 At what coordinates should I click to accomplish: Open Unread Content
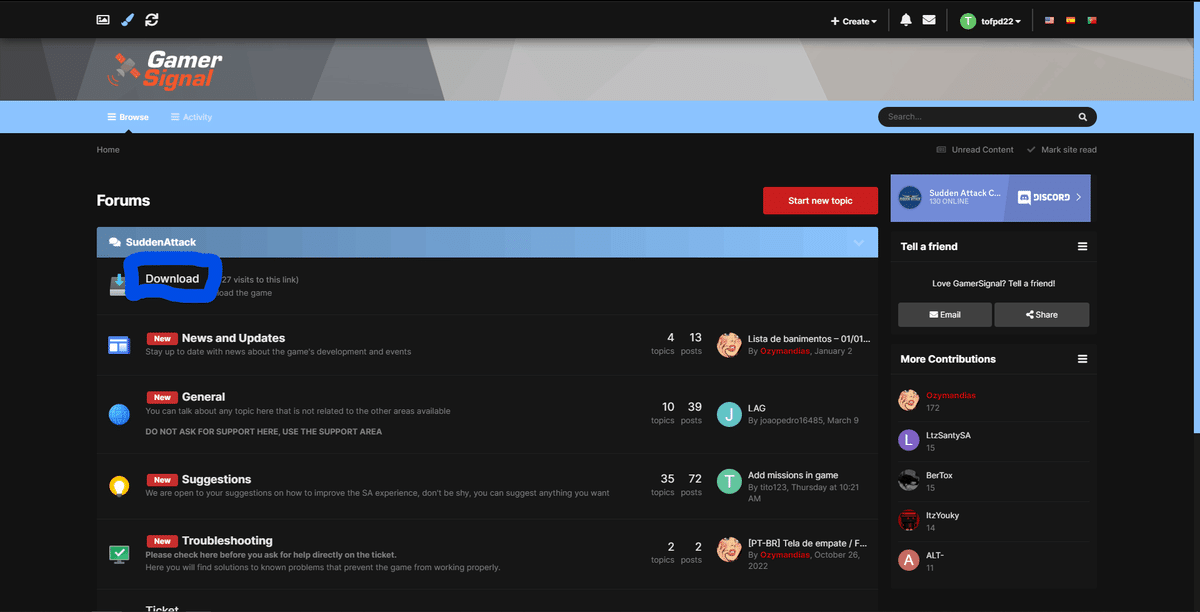pos(975,150)
